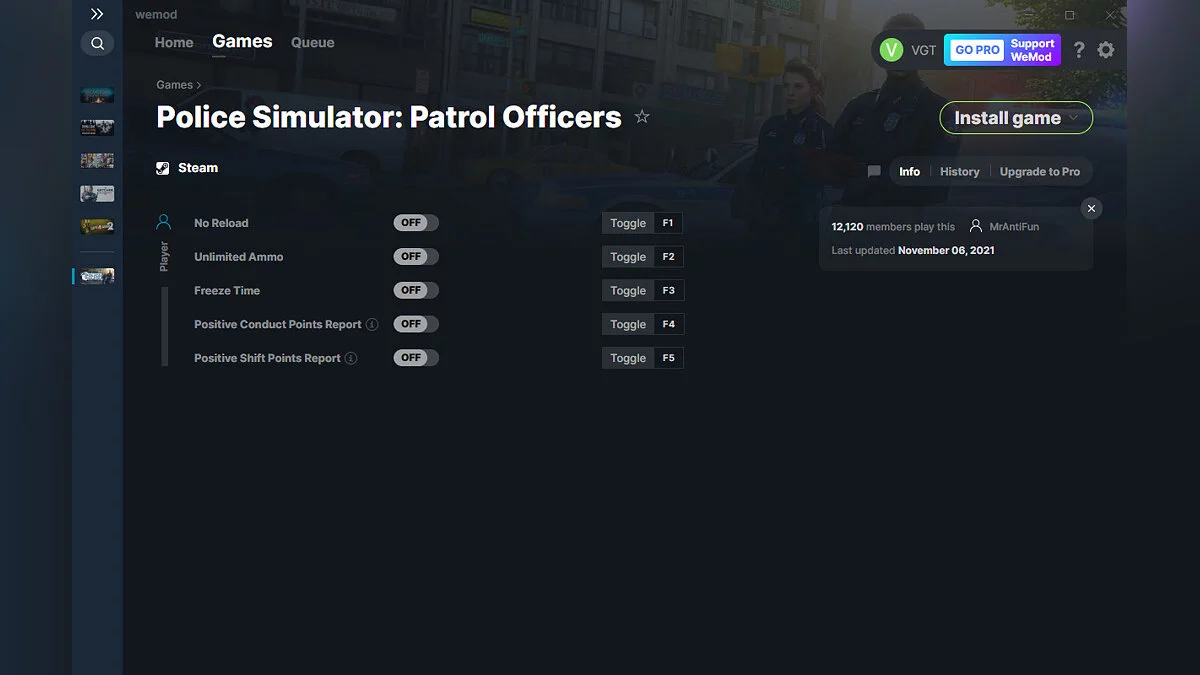Select the highlighted game thumbnail in sidebar
1200x675 pixels.
(97, 275)
